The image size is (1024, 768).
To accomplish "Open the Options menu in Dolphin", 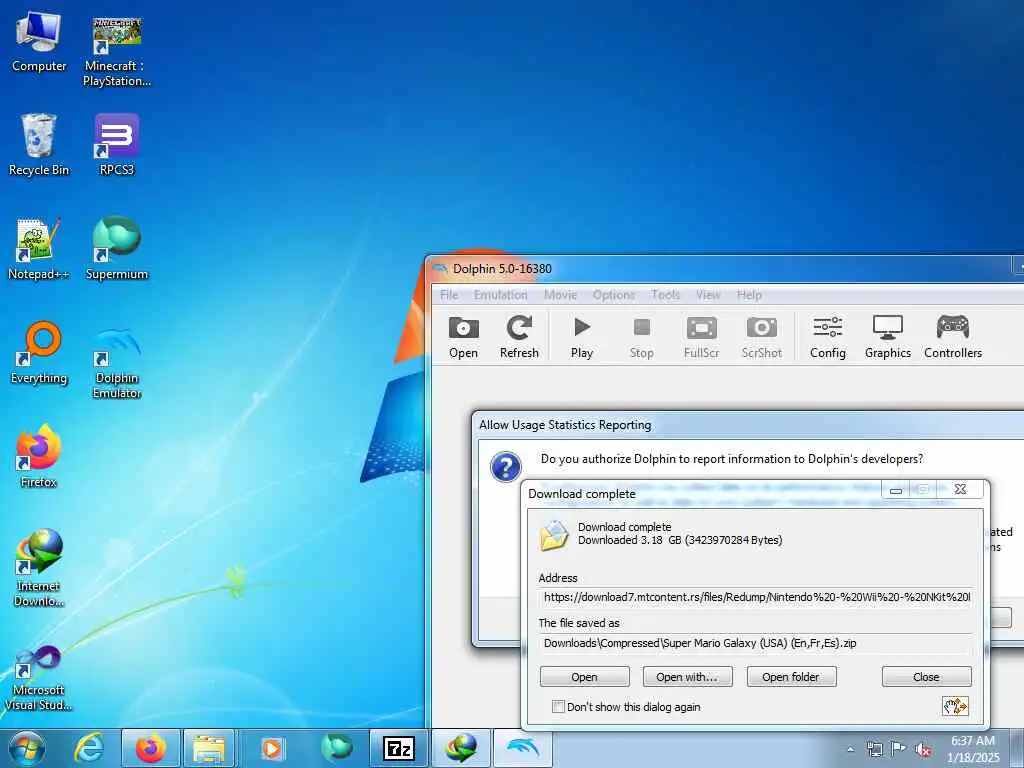I will 614,295.
